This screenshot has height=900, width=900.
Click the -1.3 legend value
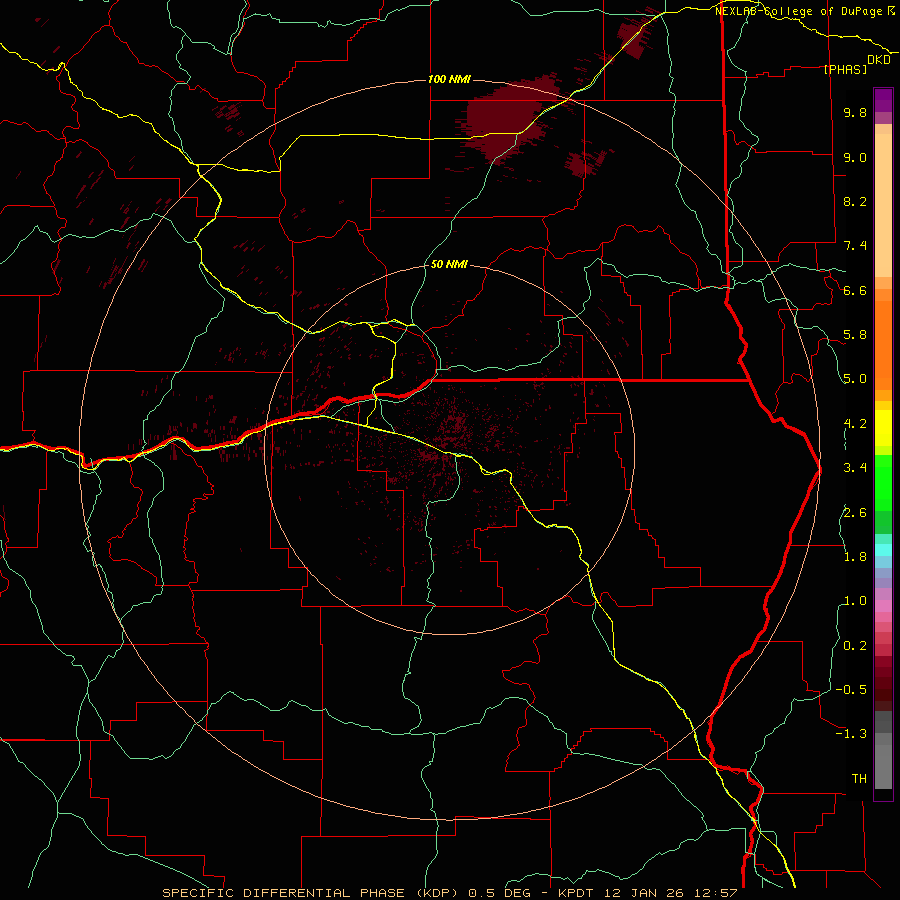[851, 734]
